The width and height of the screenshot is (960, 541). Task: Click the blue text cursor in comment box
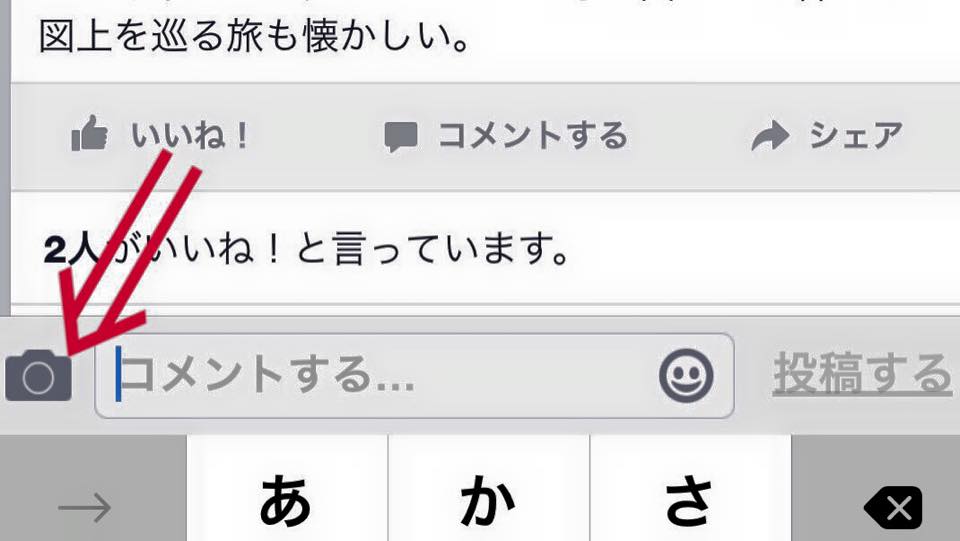[x=118, y=375]
